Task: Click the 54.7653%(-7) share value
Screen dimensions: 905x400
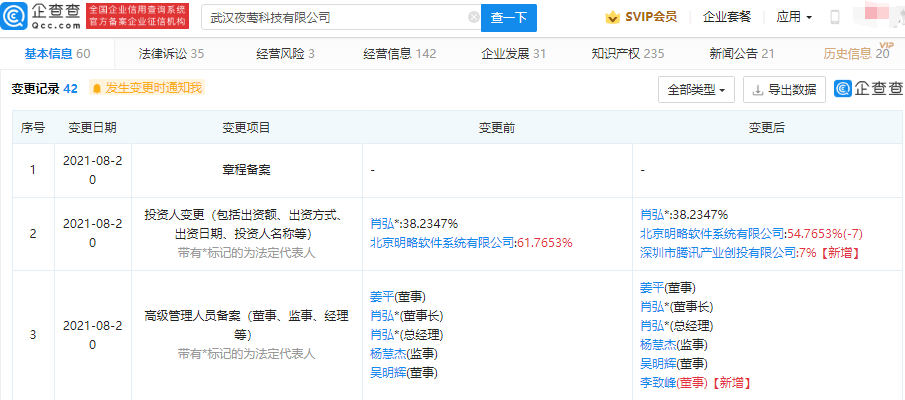Action: pos(825,233)
